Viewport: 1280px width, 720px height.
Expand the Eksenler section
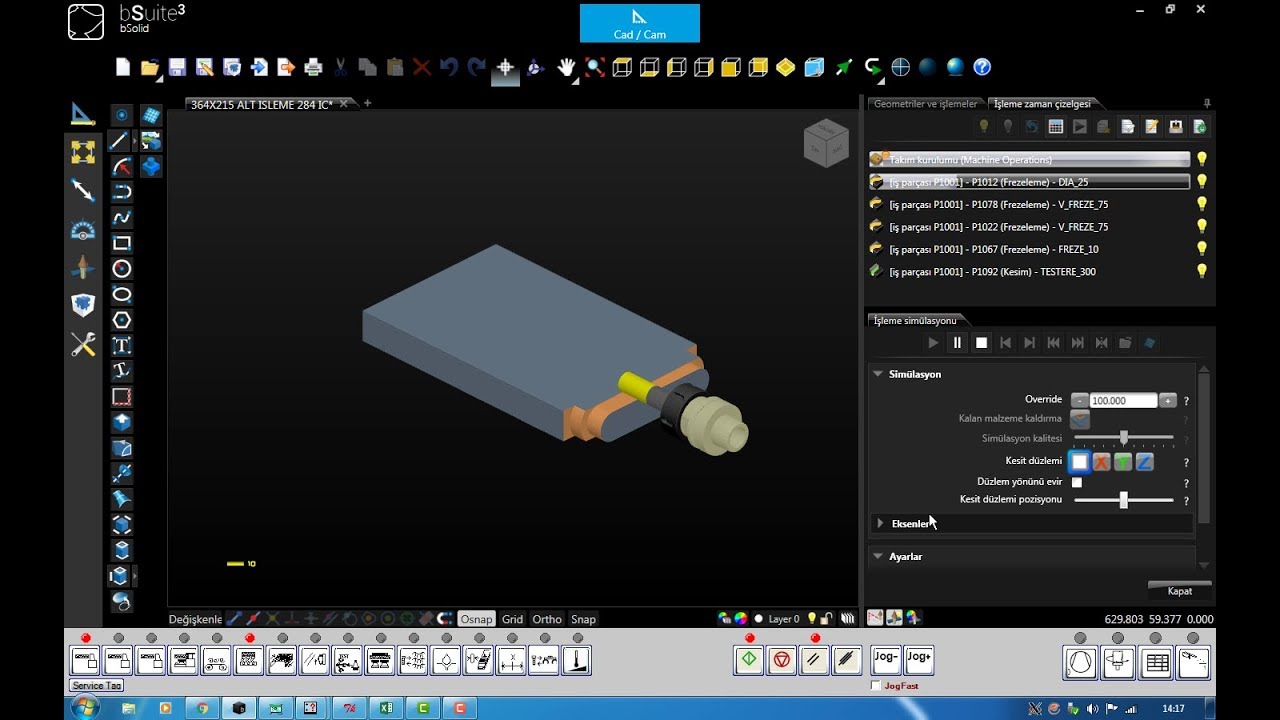click(880, 523)
